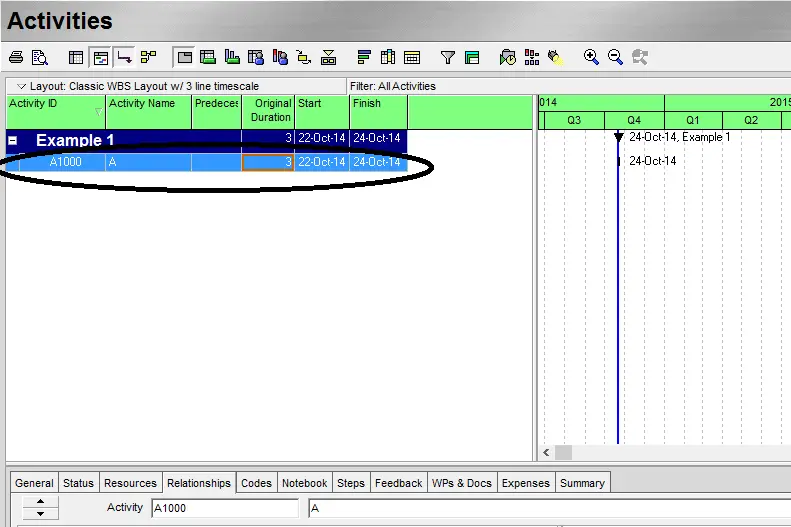Open the Bars settings icon

pos(364,57)
